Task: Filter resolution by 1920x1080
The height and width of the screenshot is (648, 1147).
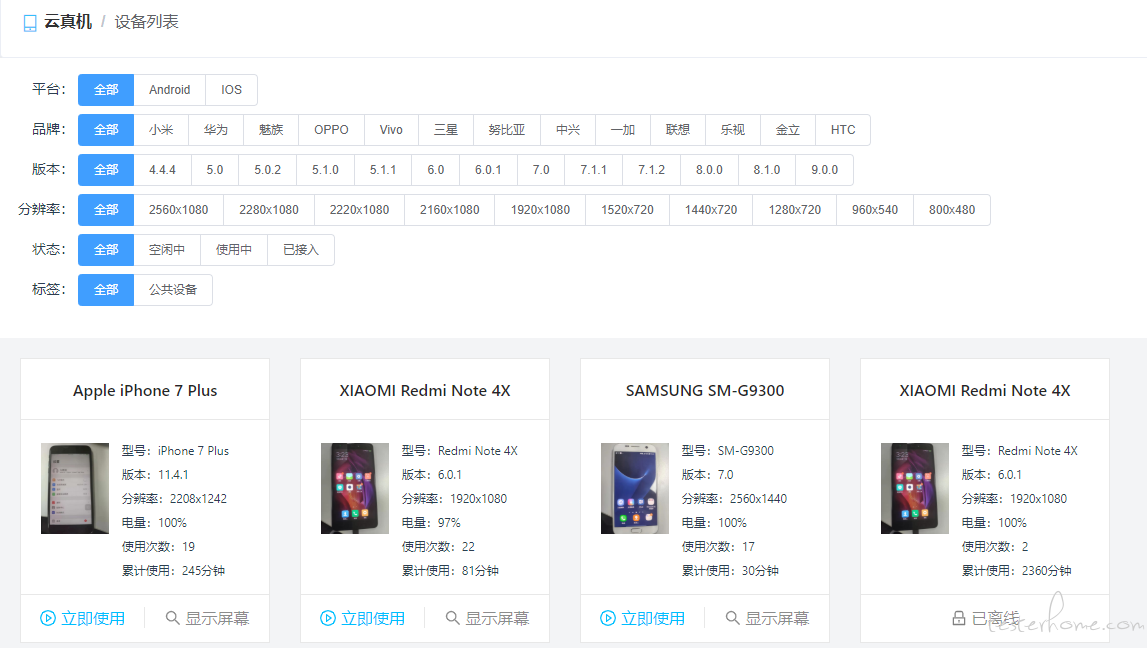Action: [x=541, y=210]
